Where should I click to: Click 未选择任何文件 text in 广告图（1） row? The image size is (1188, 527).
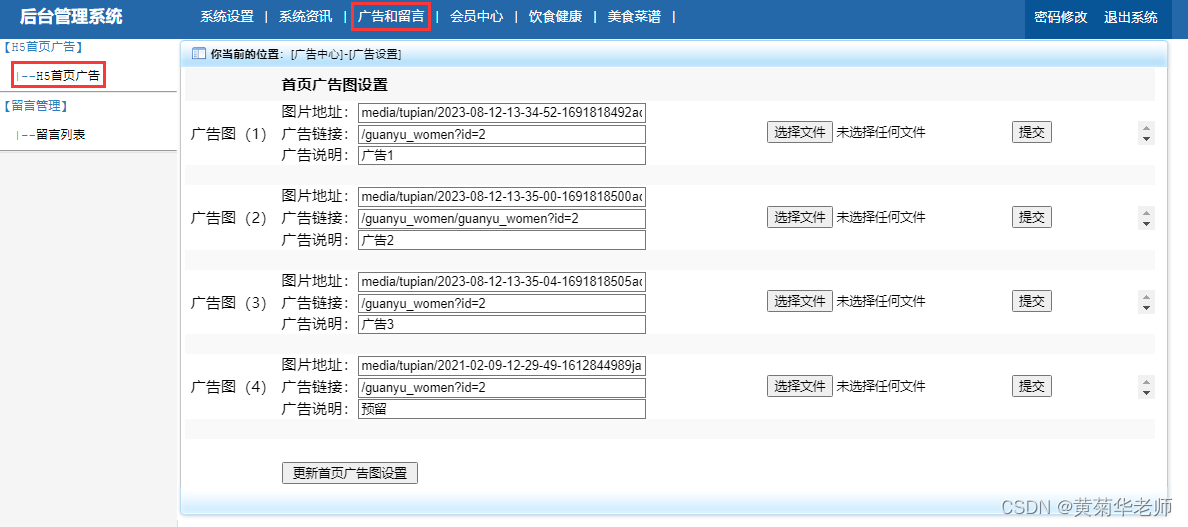click(x=880, y=133)
